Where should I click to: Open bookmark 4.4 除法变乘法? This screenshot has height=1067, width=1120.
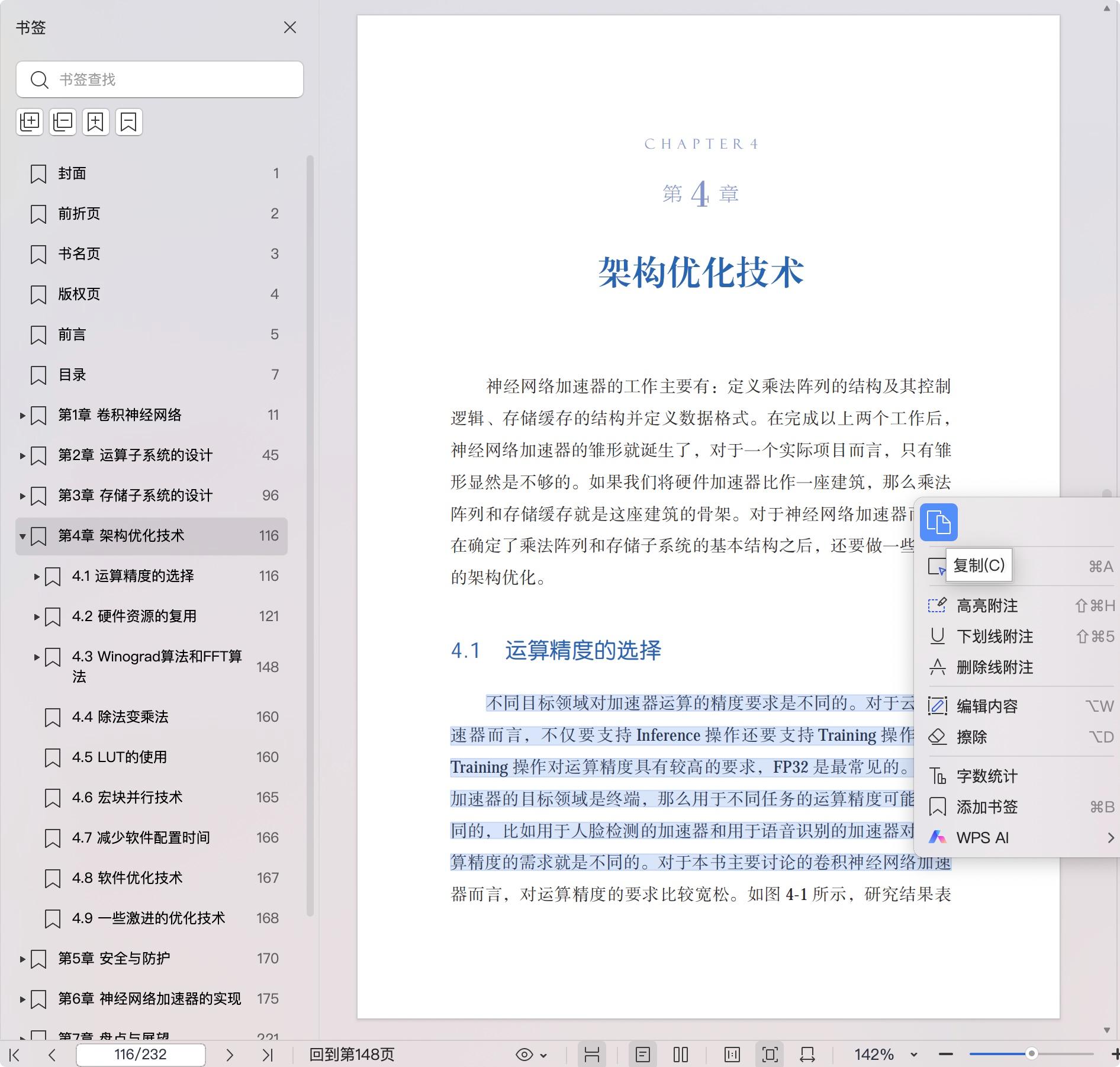(120, 717)
